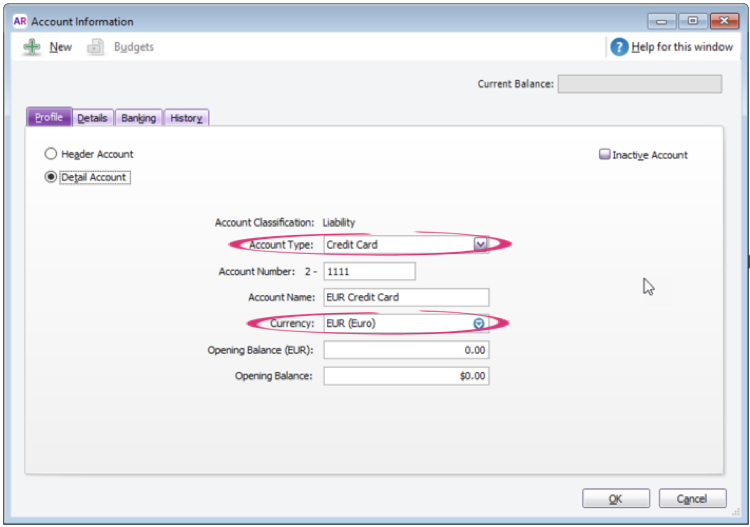This screenshot has width=750, height=527.
Task: Click the green plus New icon
Action: pos(33,47)
